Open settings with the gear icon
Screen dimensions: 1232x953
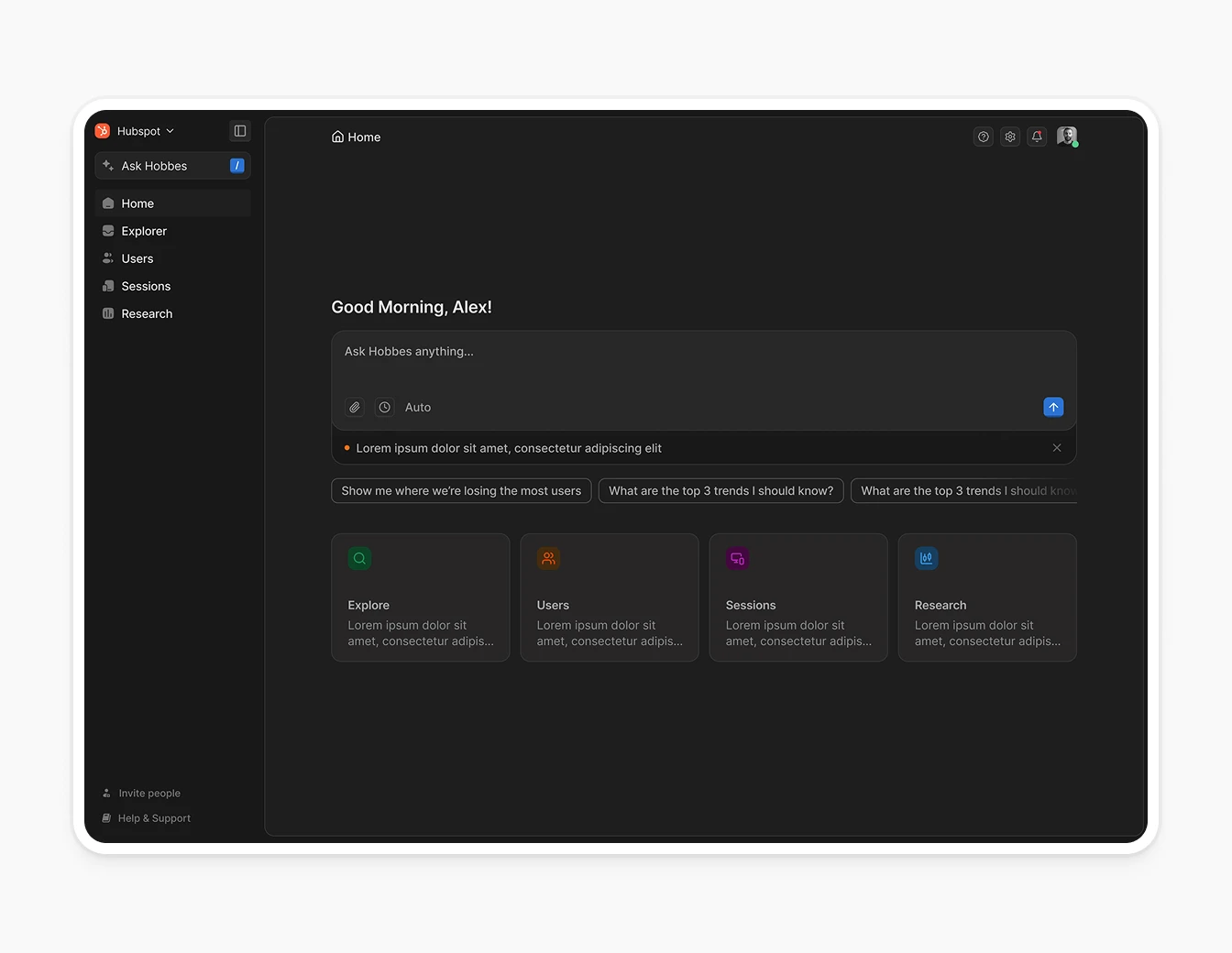[1009, 136]
